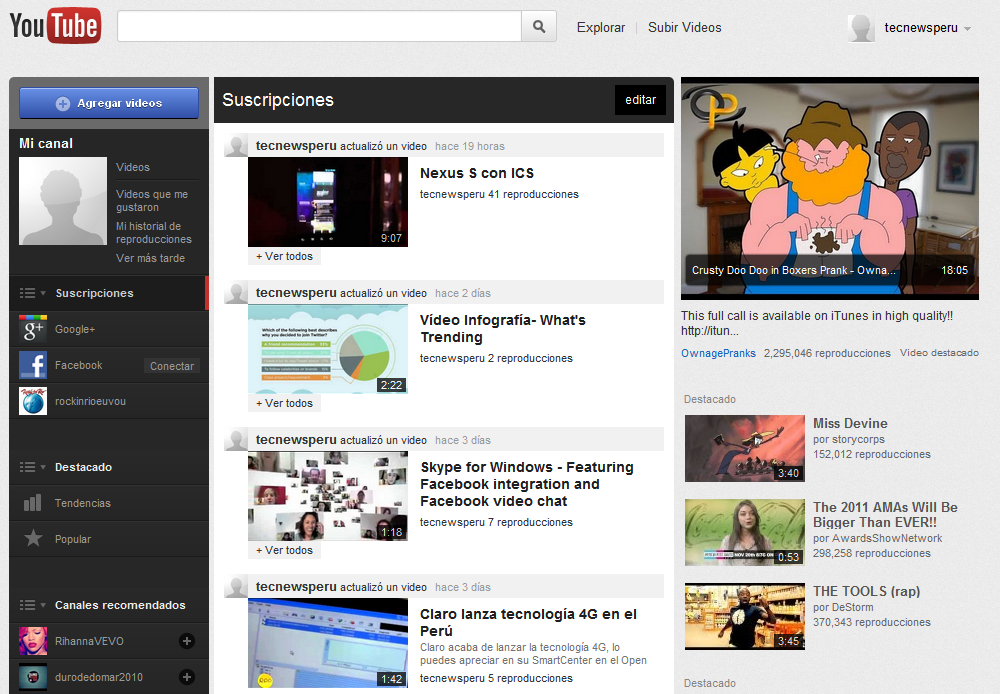Image resolution: width=1000 pixels, height=694 pixels.
Task: Click the search magnifier button
Action: [539, 27]
